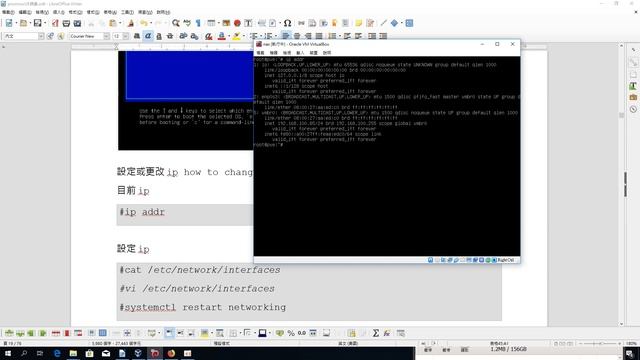The height and width of the screenshot is (360, 640).
Task: Insert a chart with the red chart icon
Action: pos(237,23)
